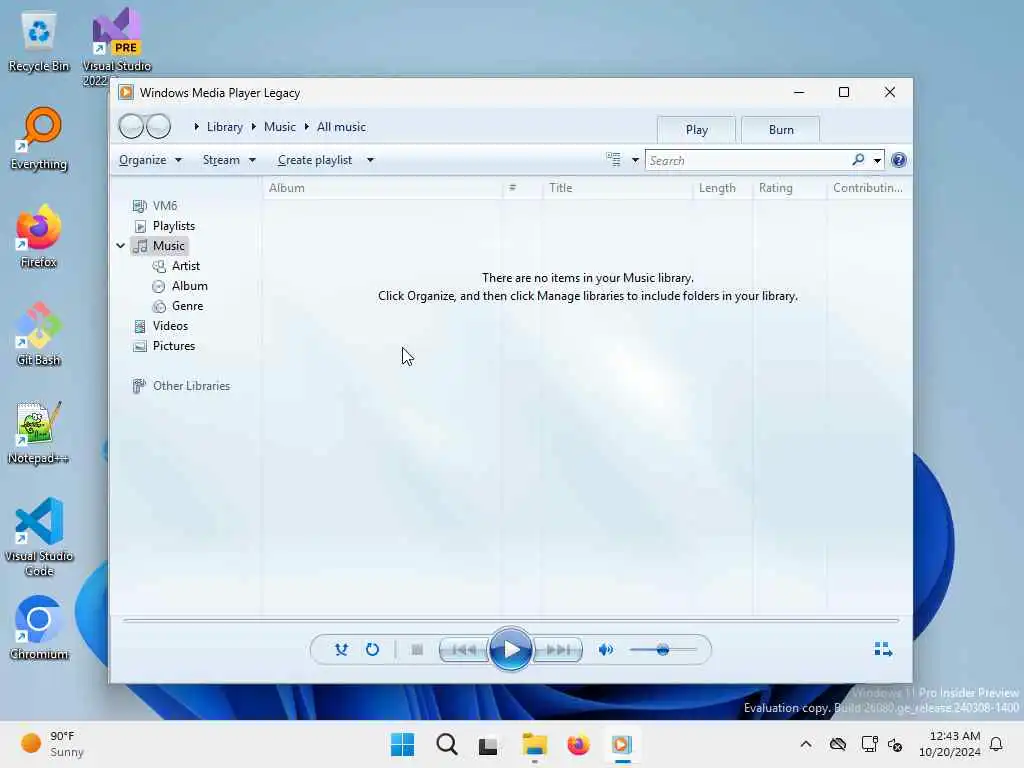Expand the arrow before Library breadcrumb

click(196, 127)
